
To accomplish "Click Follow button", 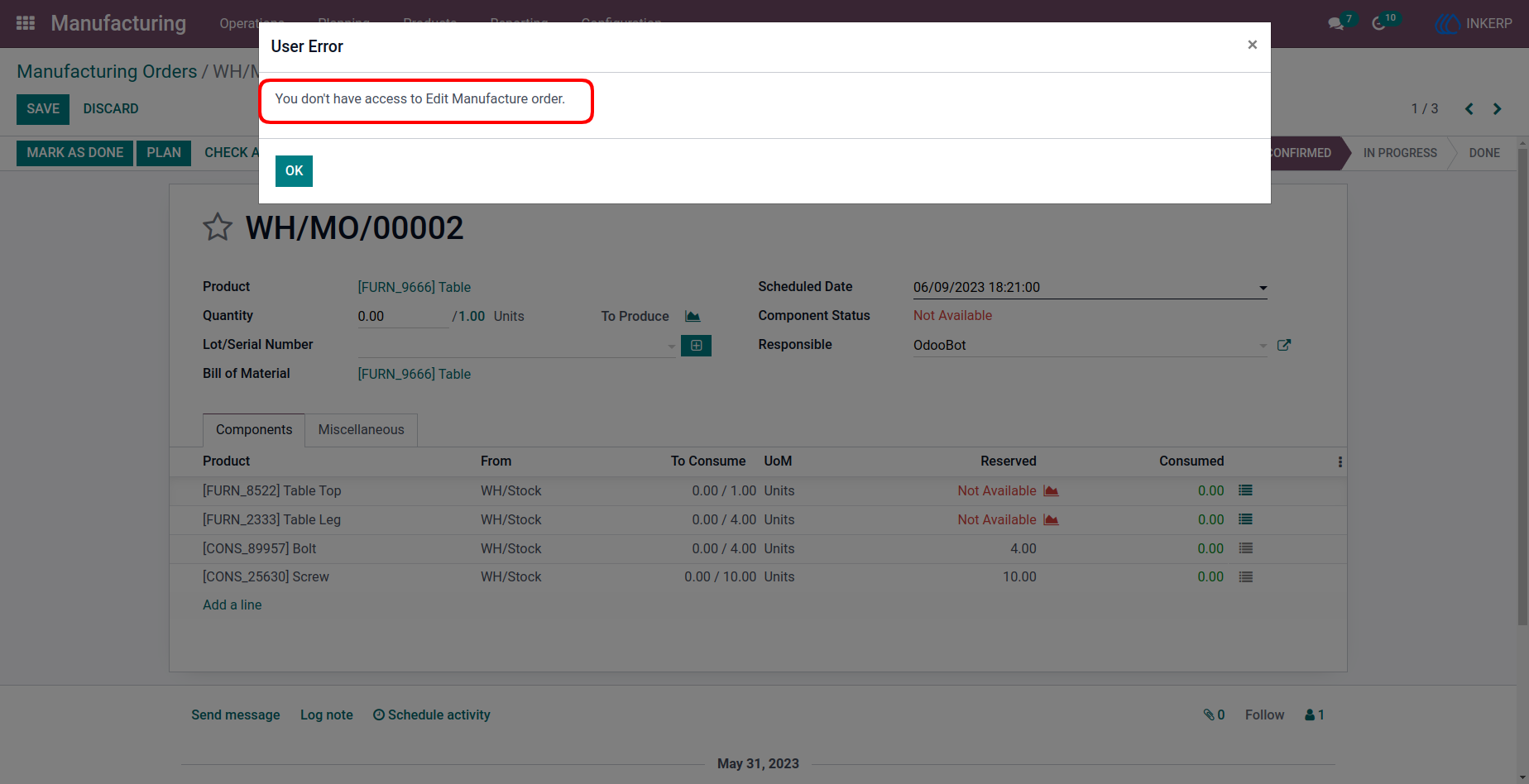I will (x=1264, y=715).
